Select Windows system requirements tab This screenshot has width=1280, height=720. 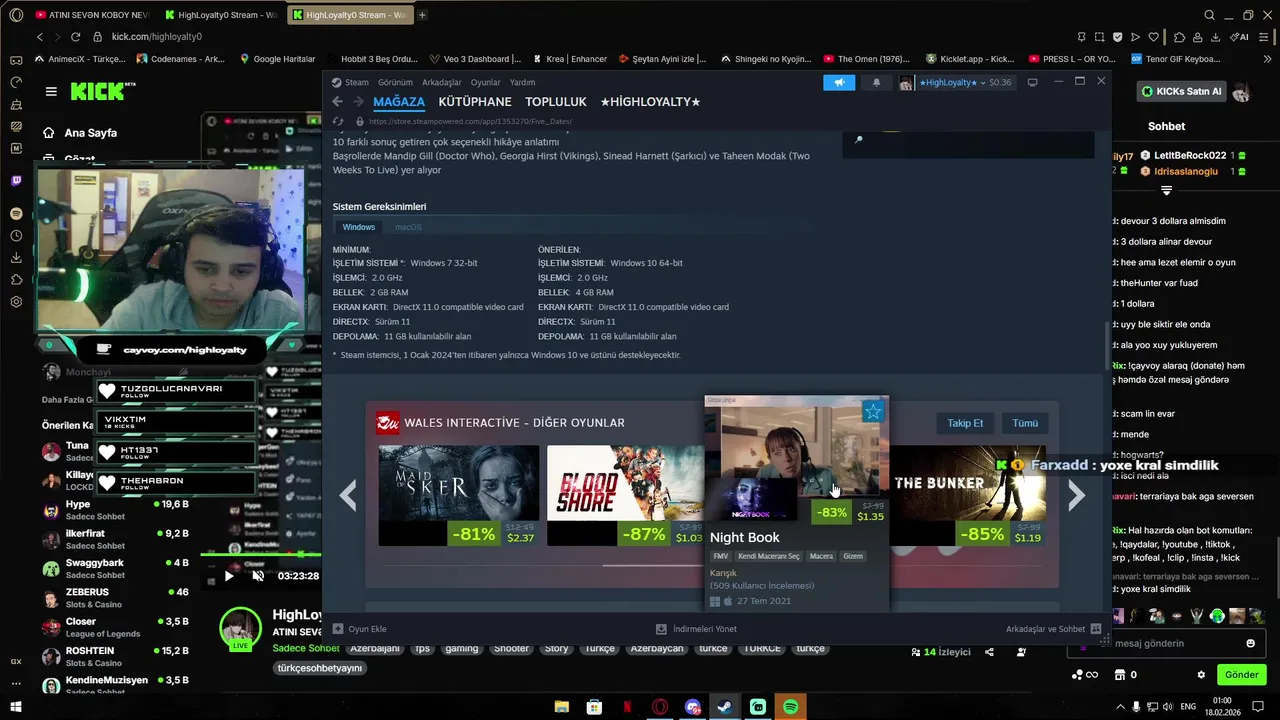[x=359, y=227]
